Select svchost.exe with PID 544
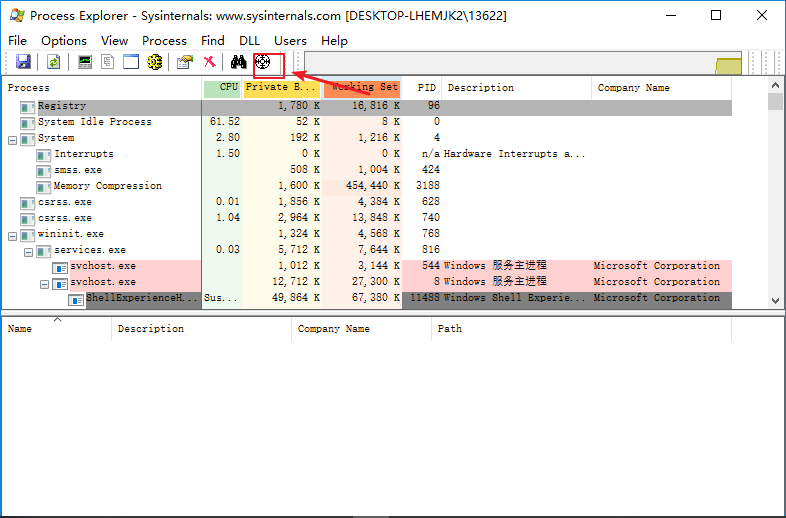786x518 pixels. (367, 266)
